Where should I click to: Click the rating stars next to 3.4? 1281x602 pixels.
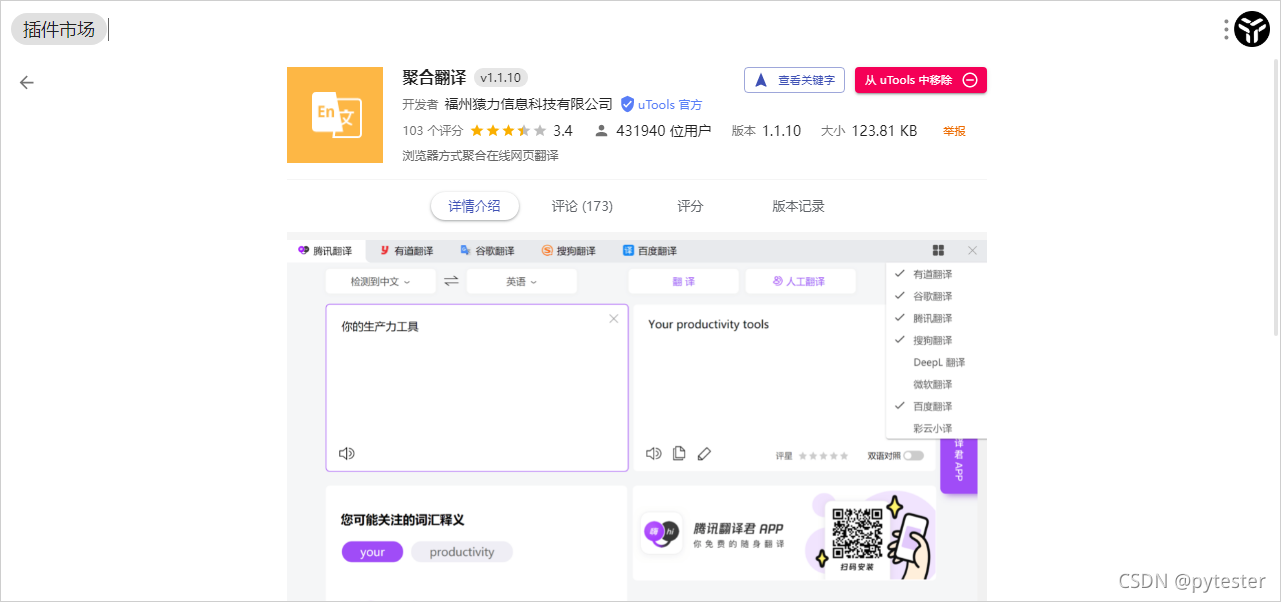coord(508,131)
